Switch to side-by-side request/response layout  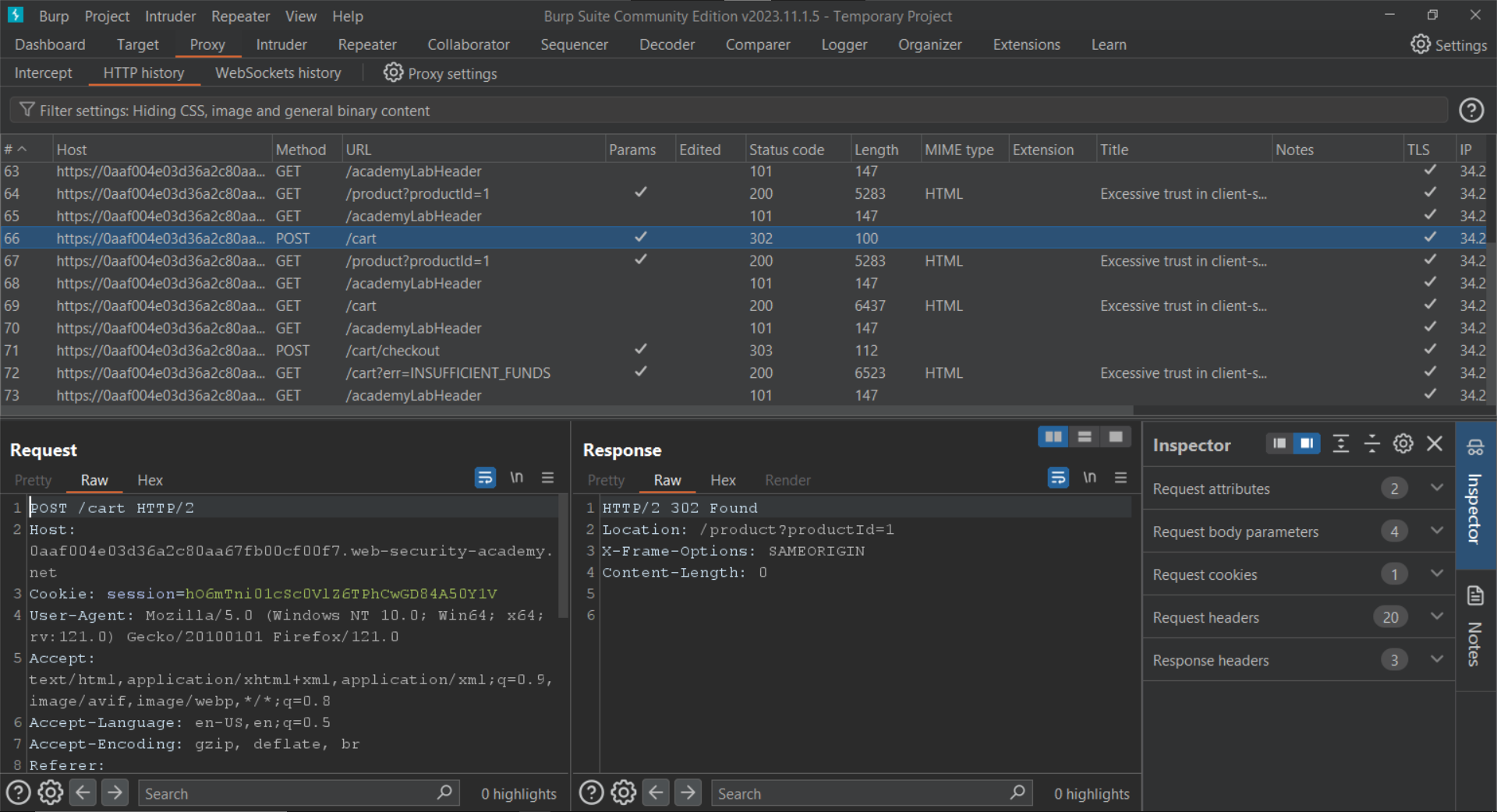pos(1053,436)
